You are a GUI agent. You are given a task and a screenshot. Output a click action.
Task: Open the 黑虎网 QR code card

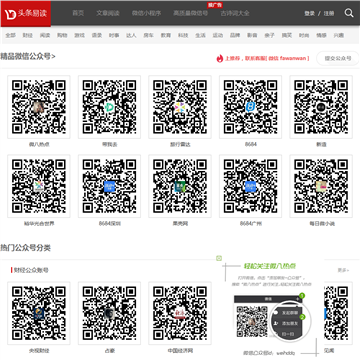pyautogui.click(x=180, y=186)
